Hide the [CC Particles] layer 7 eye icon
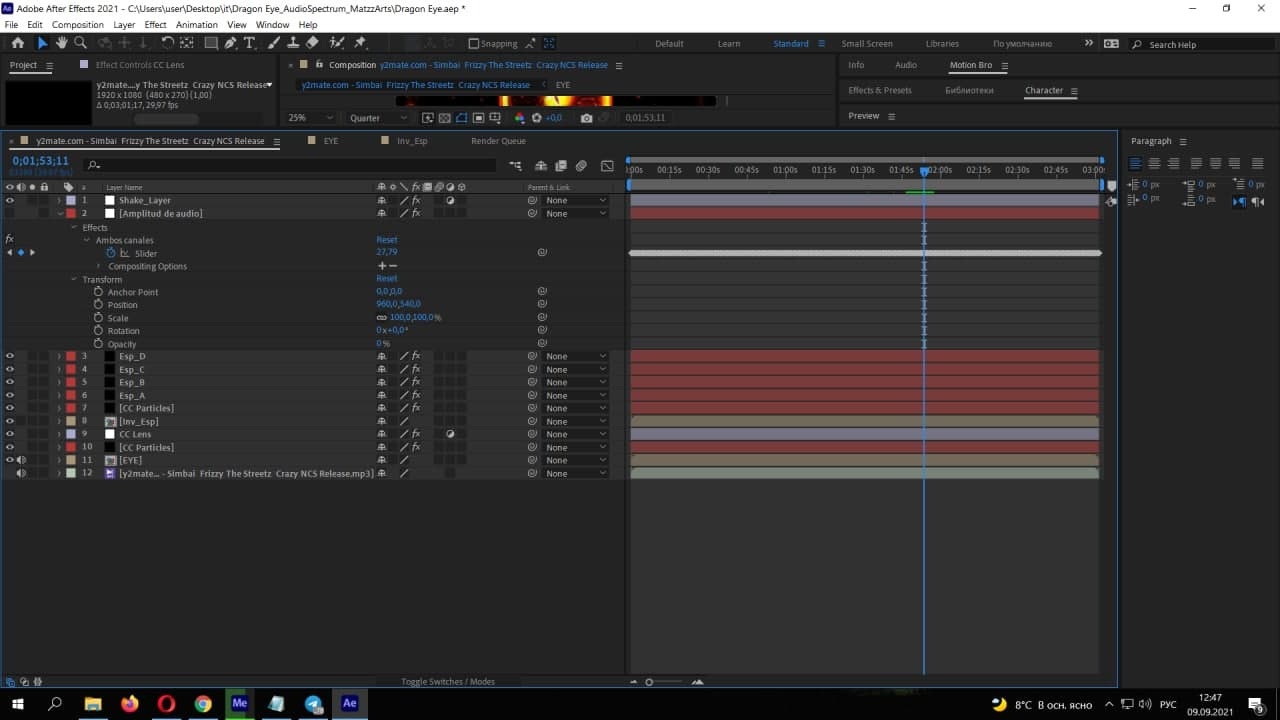The width and height of the screenshot is (1280, 720). pyautogui.click(x=10, y=408)
